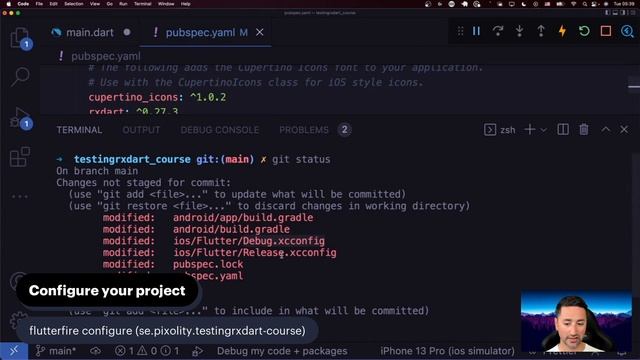The image size is (640, 360).
Task: Click the Wi-Fi icon in macOS menu bar
Action: [x=573, y=4]
